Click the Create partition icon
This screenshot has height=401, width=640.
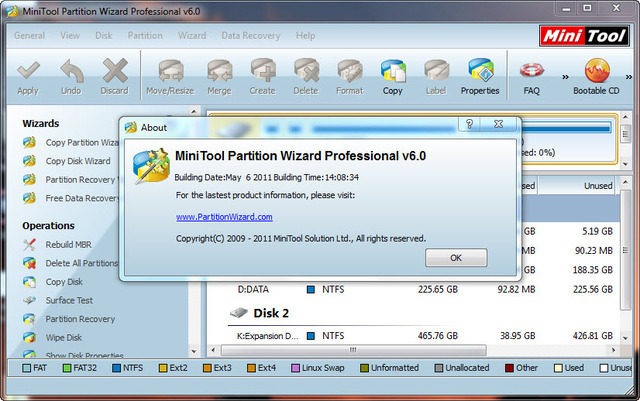(263, 71)
